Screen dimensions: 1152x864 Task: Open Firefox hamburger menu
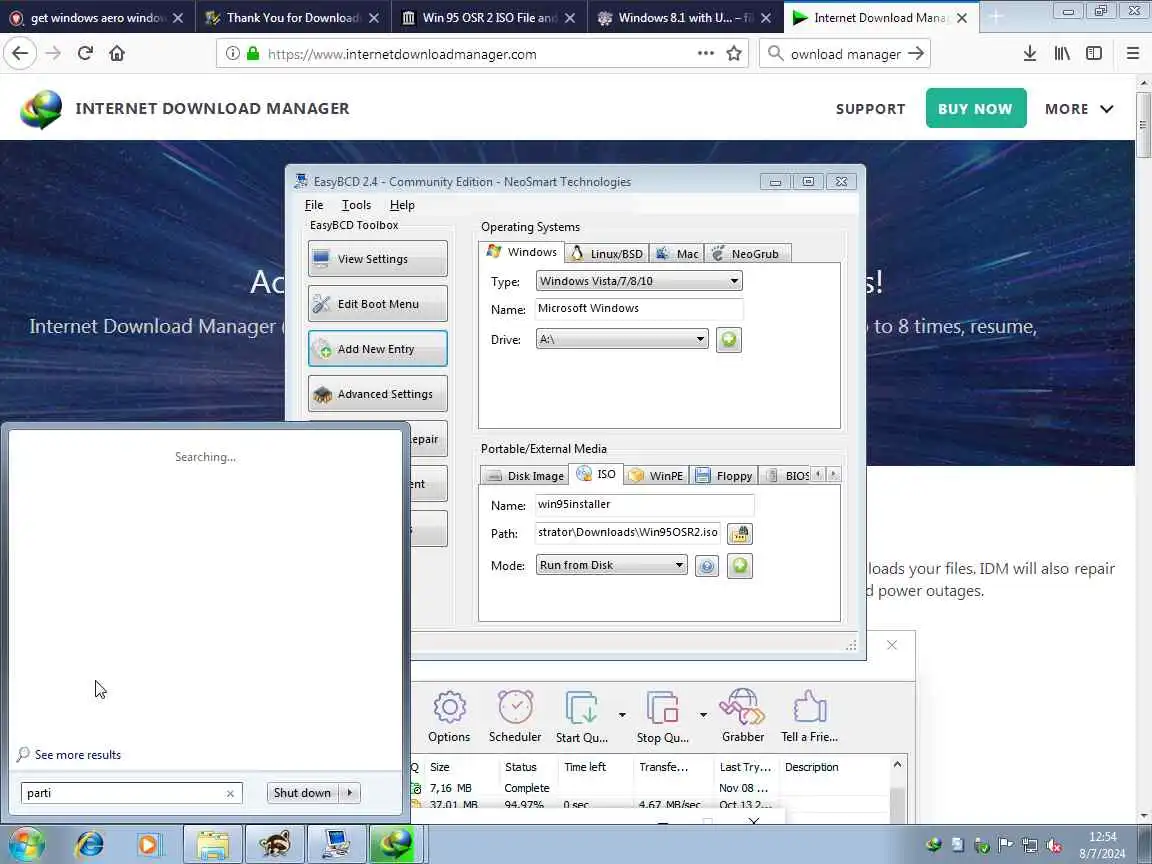tap(1133, 53)
